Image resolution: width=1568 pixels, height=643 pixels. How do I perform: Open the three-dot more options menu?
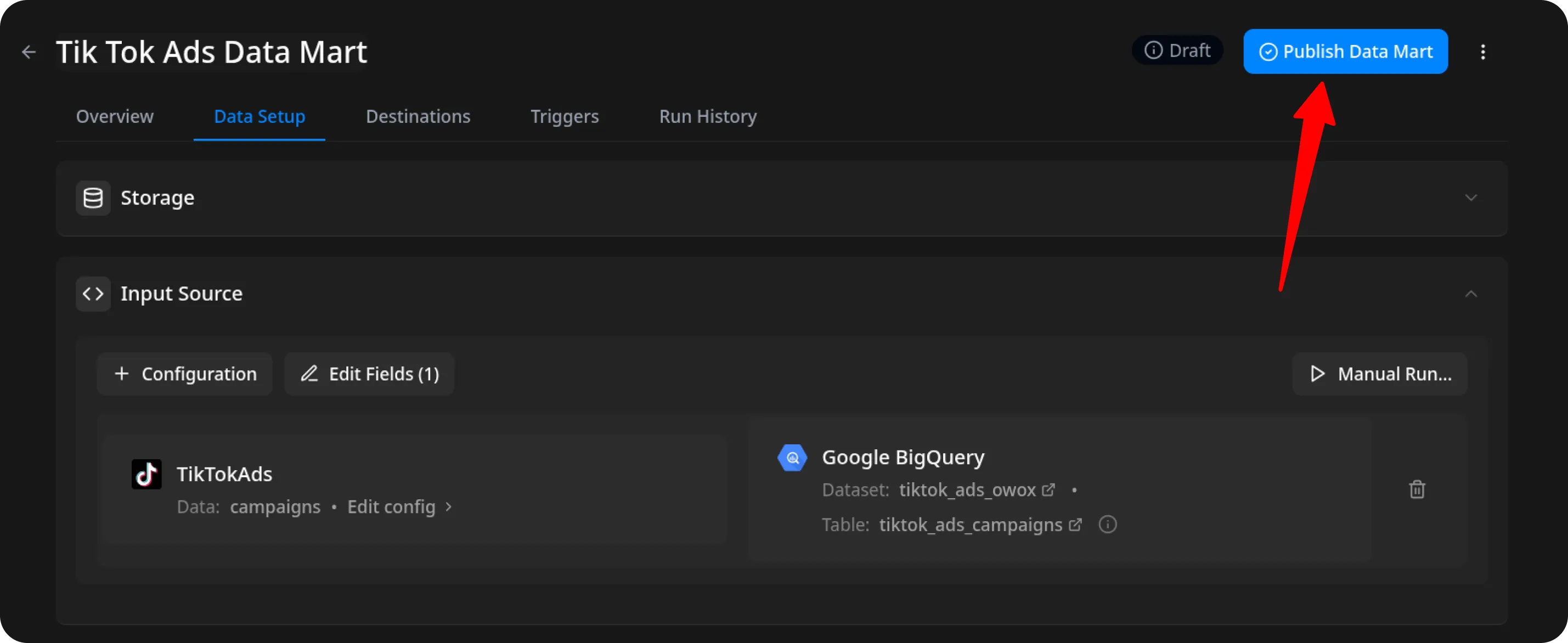point(1483,52)
